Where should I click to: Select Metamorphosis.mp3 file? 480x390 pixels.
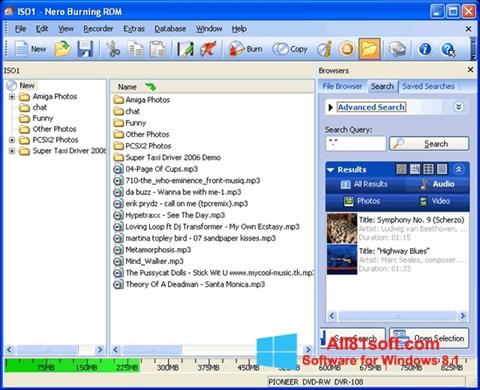152,250
